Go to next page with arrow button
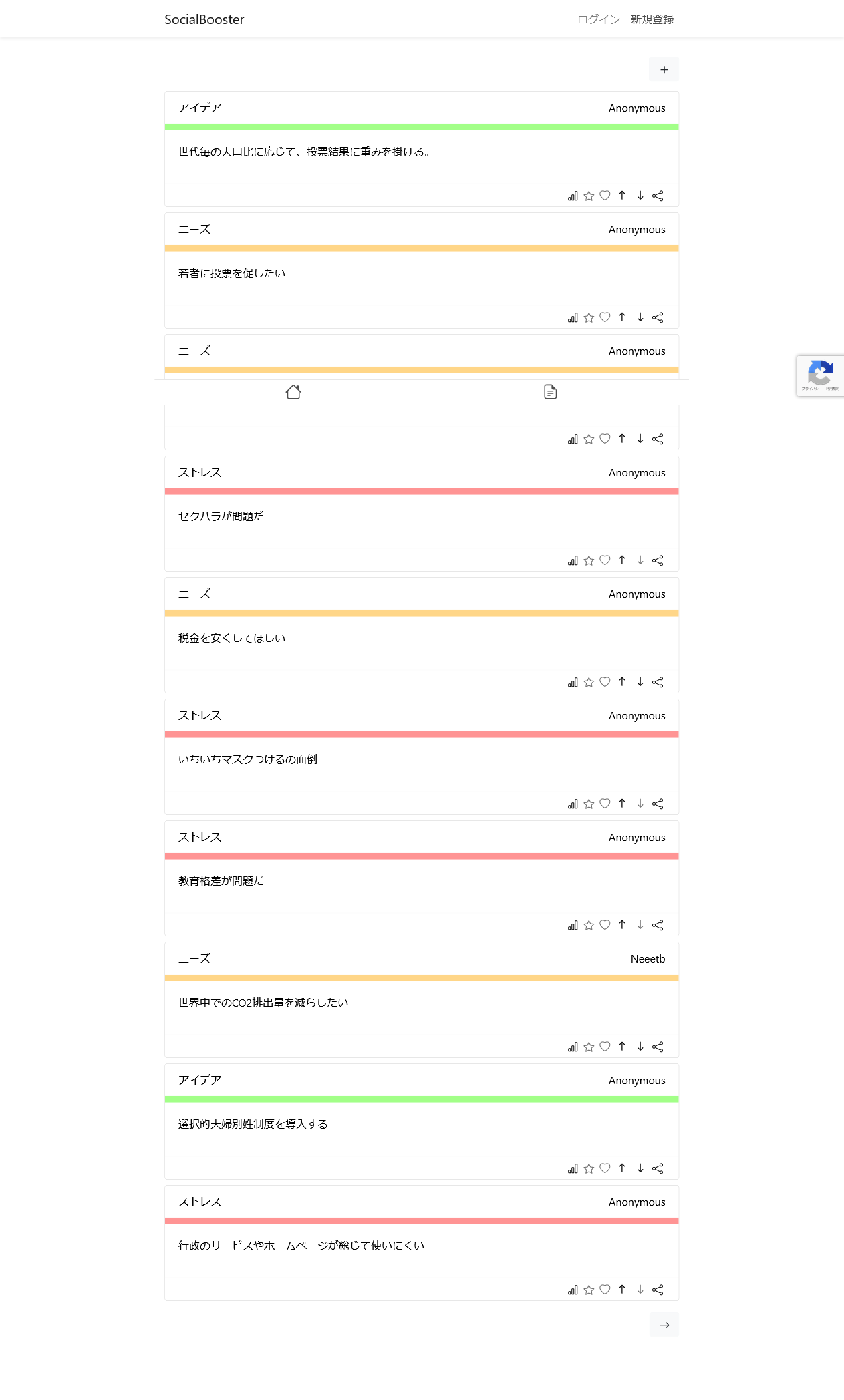Viewport: 844px width, 1400px height. click(664, 1325)
